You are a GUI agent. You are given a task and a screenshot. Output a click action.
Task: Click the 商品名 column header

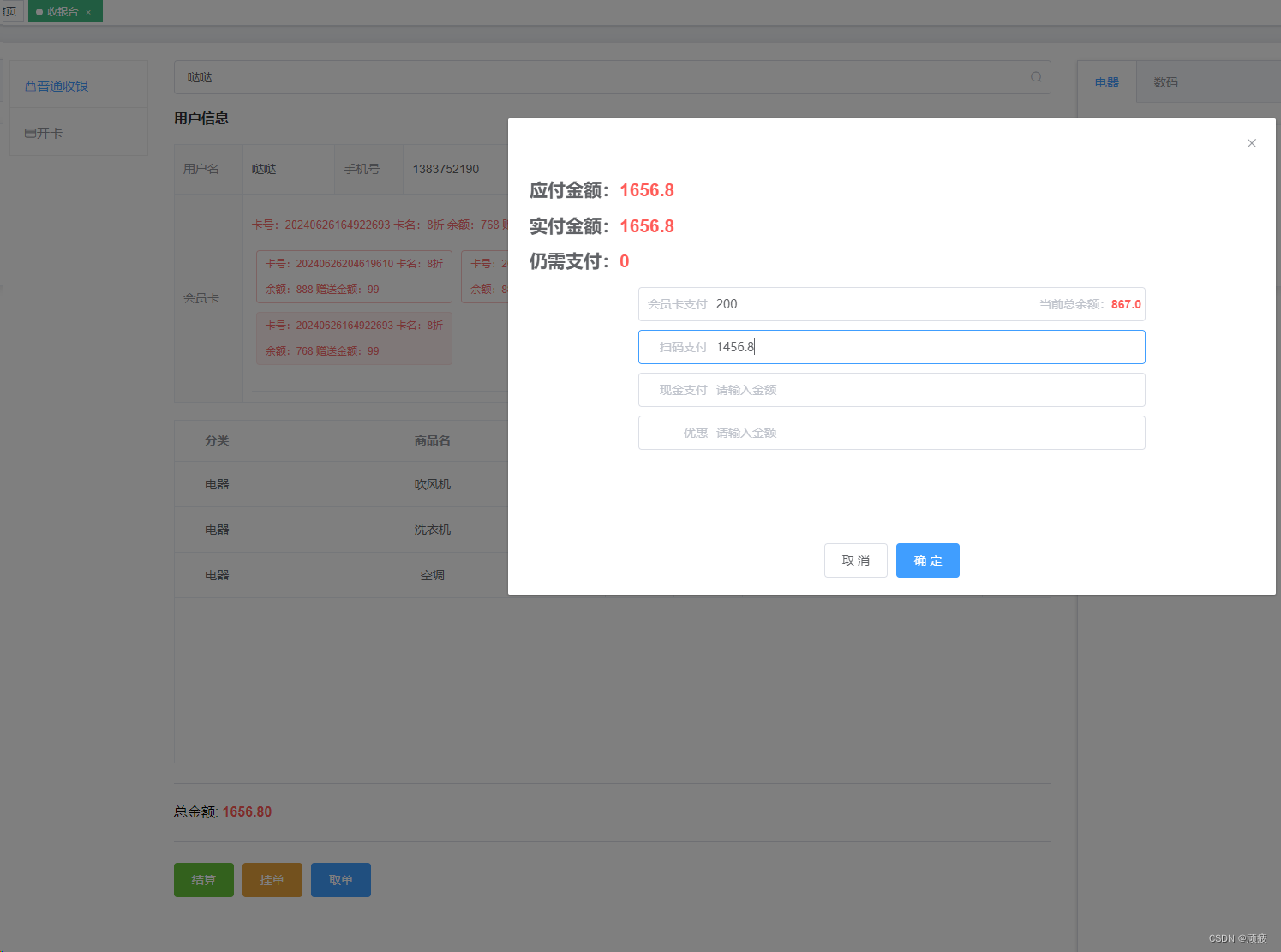tap(432, 440)
